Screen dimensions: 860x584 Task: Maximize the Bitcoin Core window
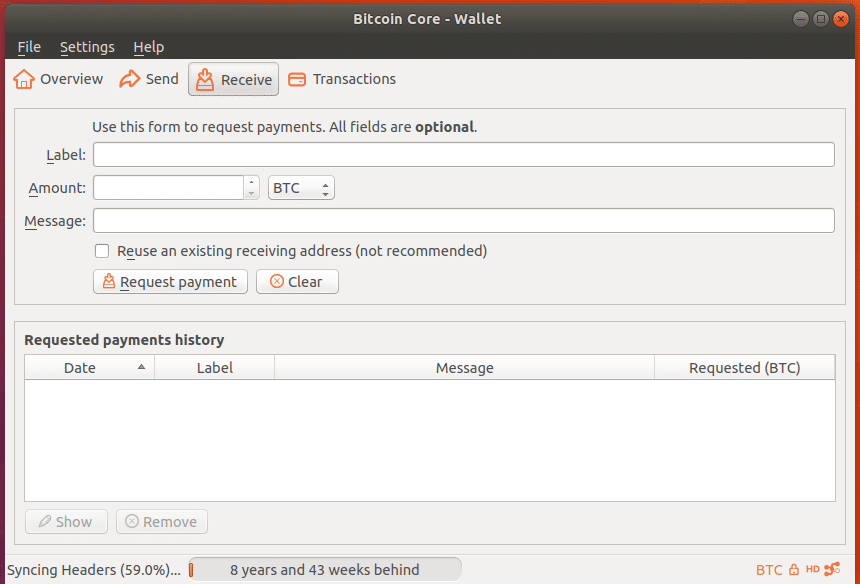pos(821,19)
